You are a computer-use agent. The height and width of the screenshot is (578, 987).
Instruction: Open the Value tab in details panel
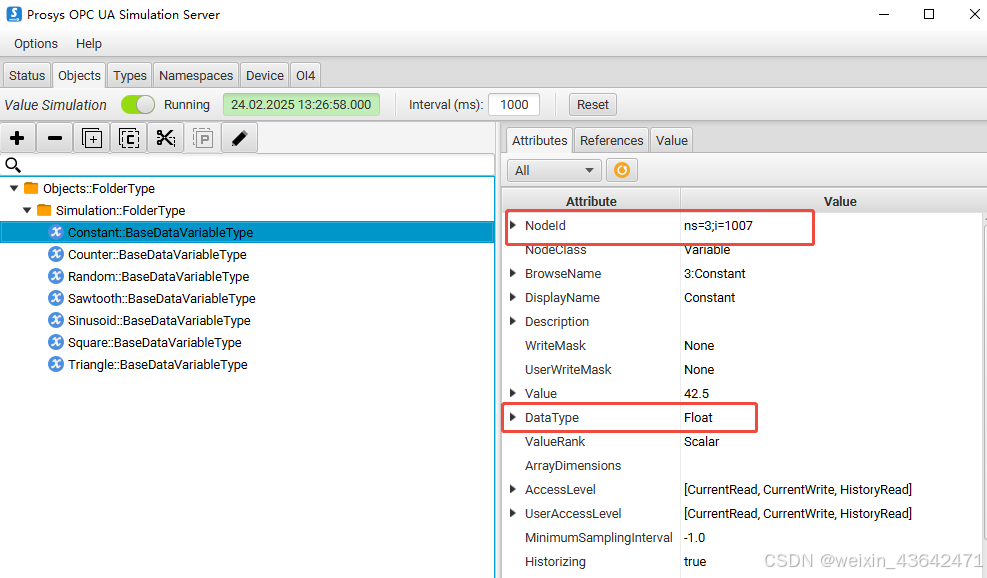point(672,140)
